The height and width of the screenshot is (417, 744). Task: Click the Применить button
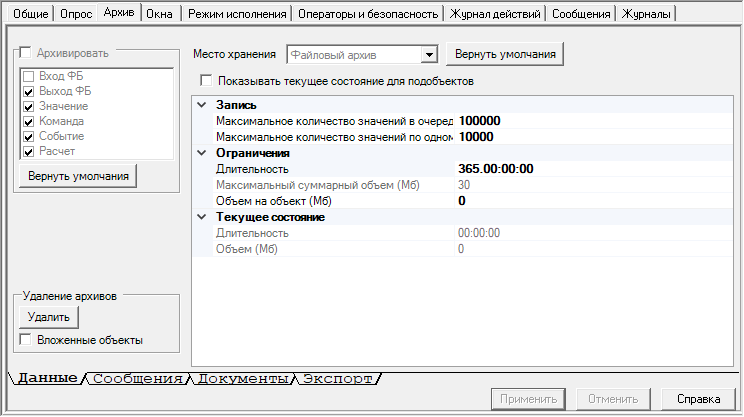(528, 399)
